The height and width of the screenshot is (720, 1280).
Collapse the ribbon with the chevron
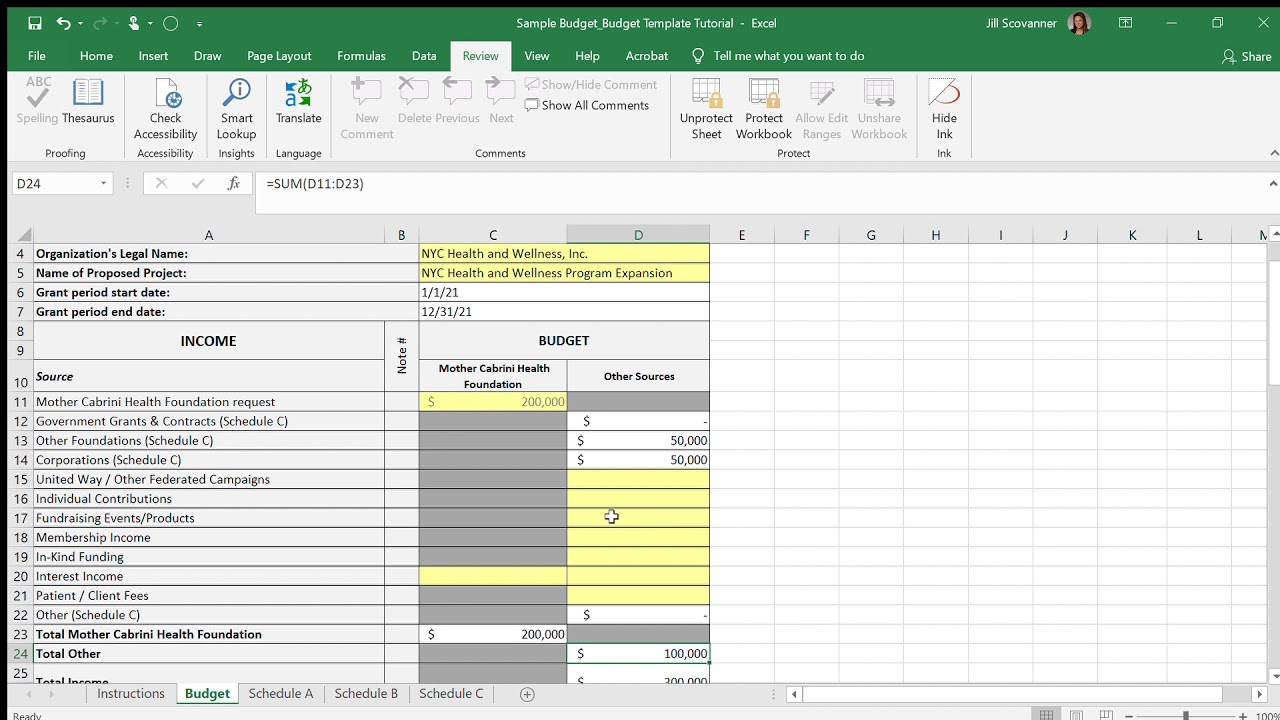pyautogui.click(x=1274, y=153)
